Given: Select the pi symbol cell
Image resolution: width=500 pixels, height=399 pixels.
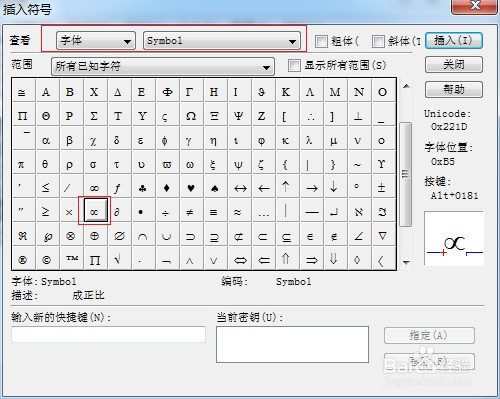Looking at the screenshot, I should pyautogui.click(x=22, y=164).
